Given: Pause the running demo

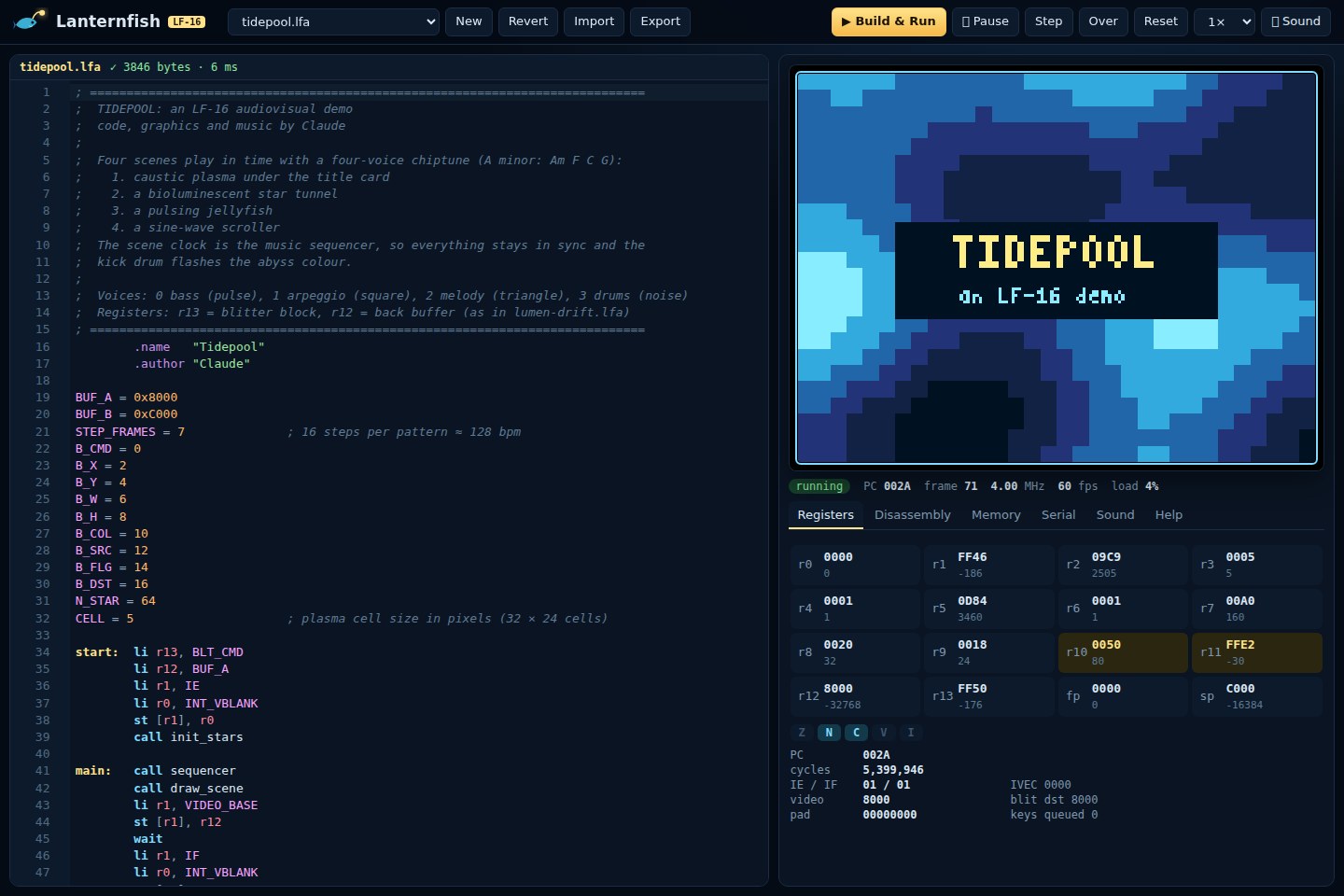Looking at the screenshot, I should coord(986,21).
